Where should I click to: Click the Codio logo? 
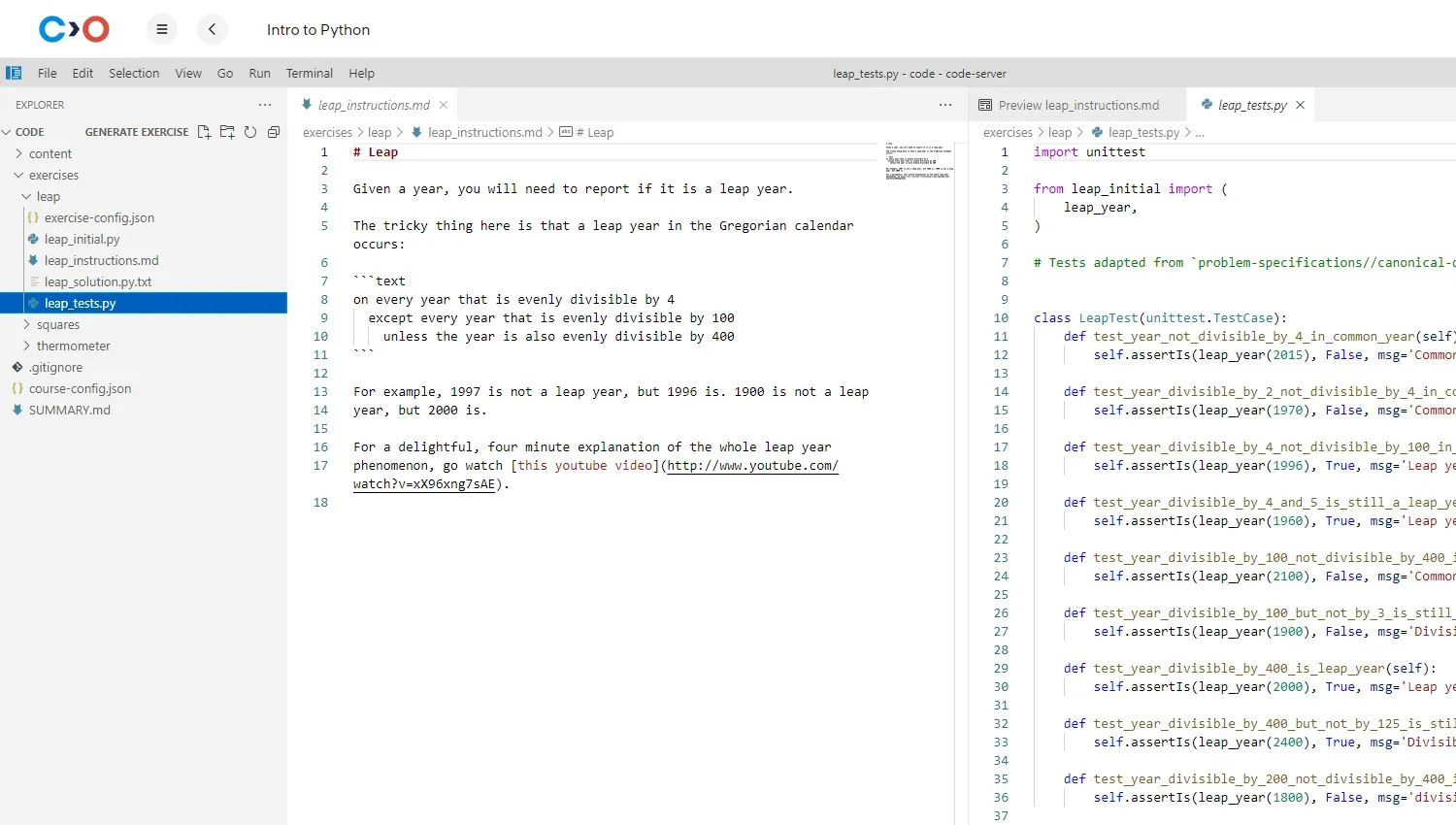click(74, 29)
